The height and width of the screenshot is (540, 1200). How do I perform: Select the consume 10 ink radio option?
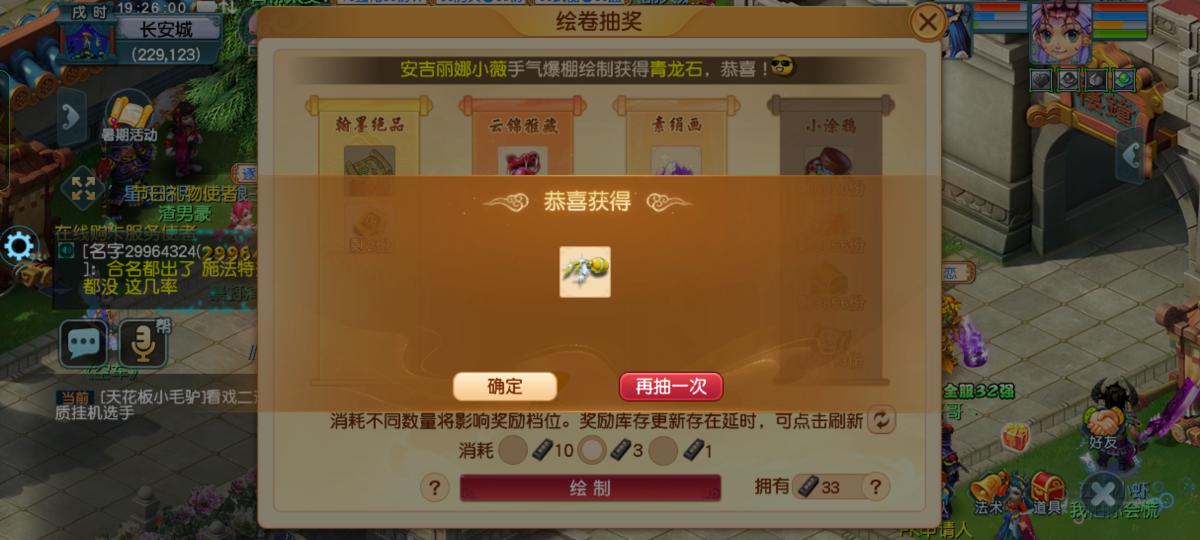coord(513,451)
